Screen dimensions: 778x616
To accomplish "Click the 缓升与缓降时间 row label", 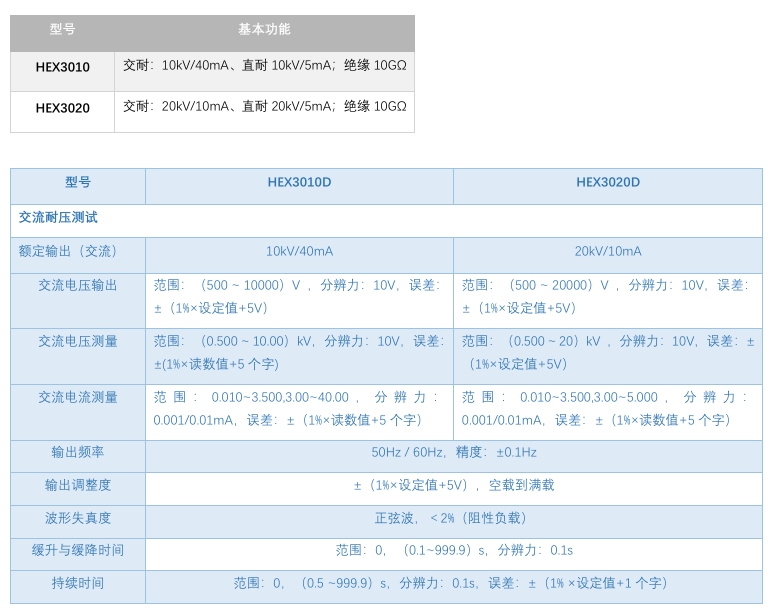I will click(x=78, y=551).
